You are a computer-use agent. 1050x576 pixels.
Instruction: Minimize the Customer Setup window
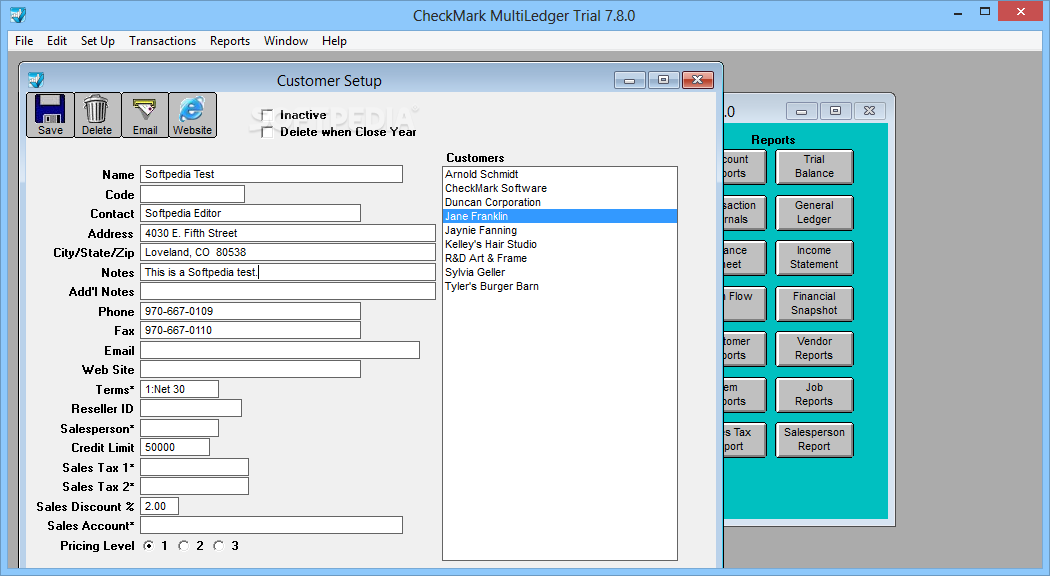[x=629, y=80]
